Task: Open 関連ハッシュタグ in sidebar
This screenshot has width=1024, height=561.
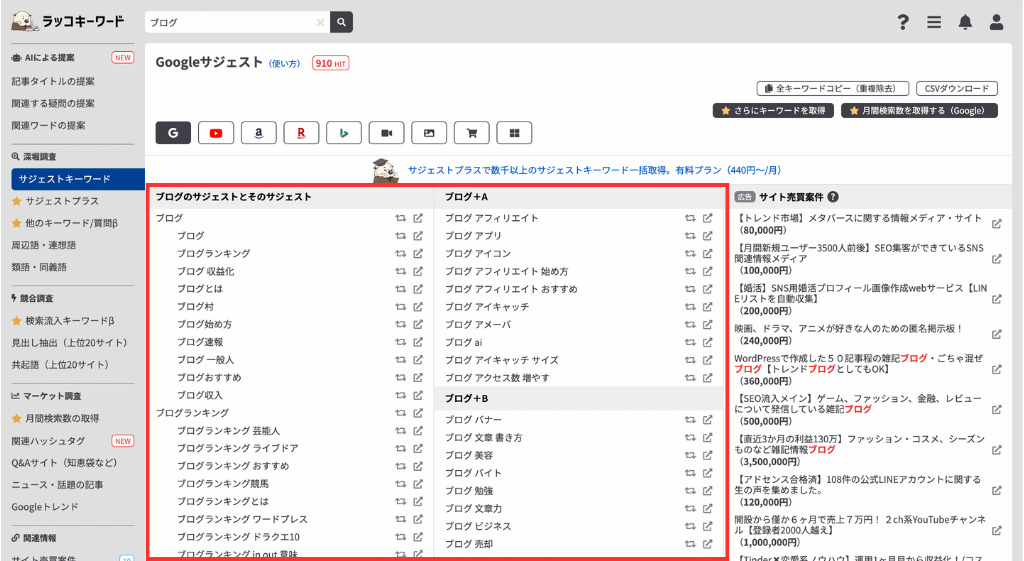Action: point(48,441)
